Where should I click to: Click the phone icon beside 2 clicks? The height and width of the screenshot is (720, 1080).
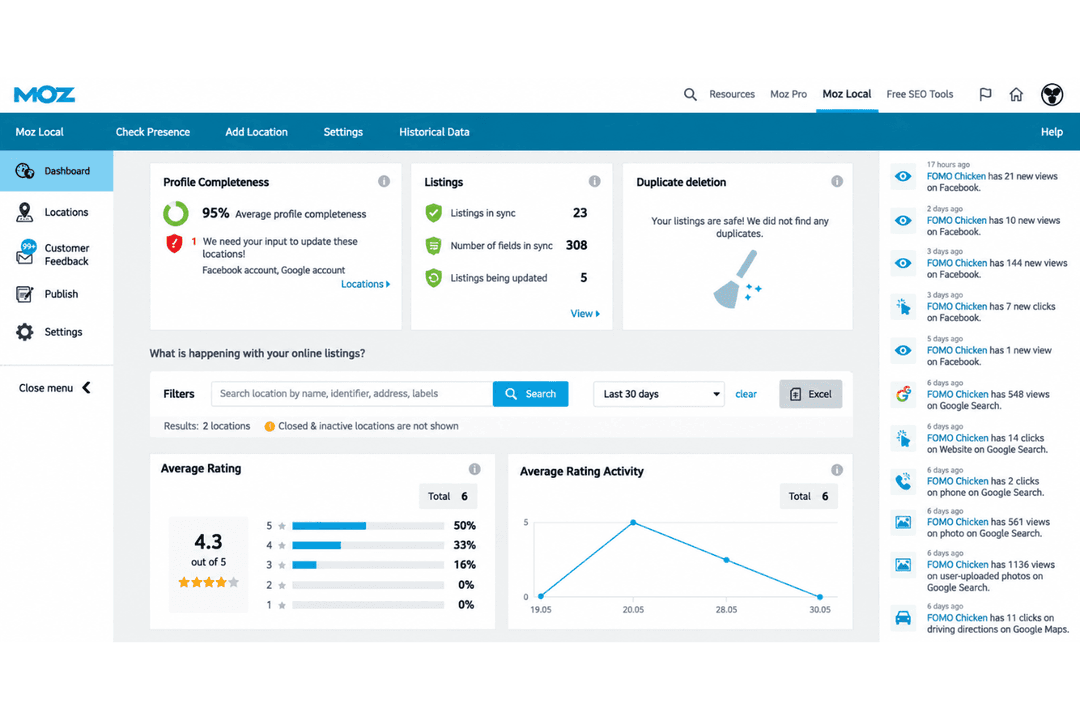point(903,481)
